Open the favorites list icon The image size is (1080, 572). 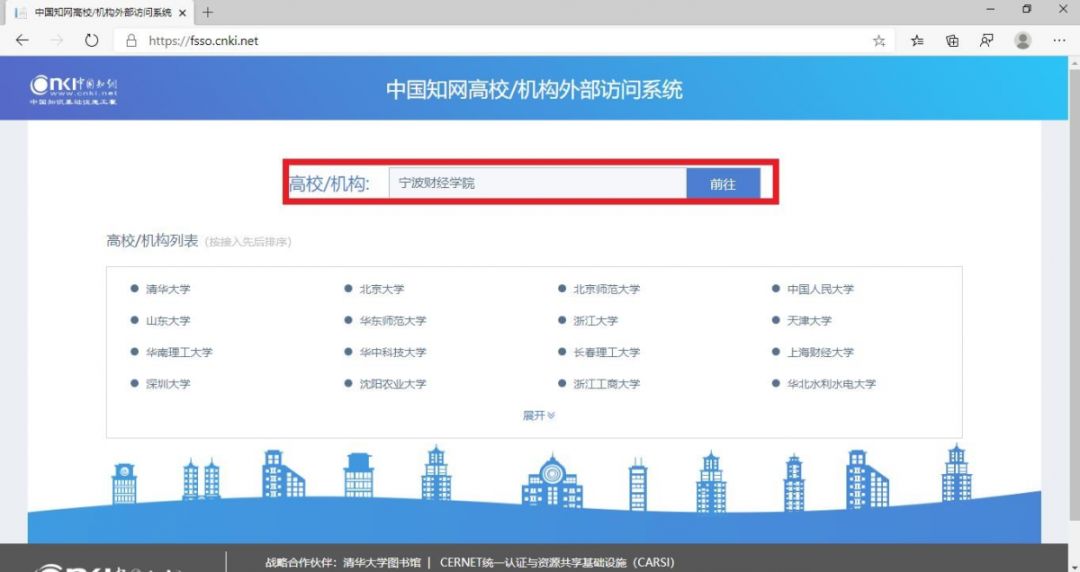pos(917,41)
